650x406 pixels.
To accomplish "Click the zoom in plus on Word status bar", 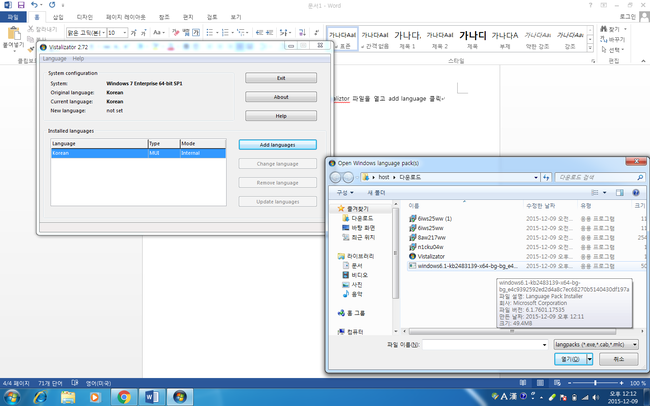I will 621,383.
